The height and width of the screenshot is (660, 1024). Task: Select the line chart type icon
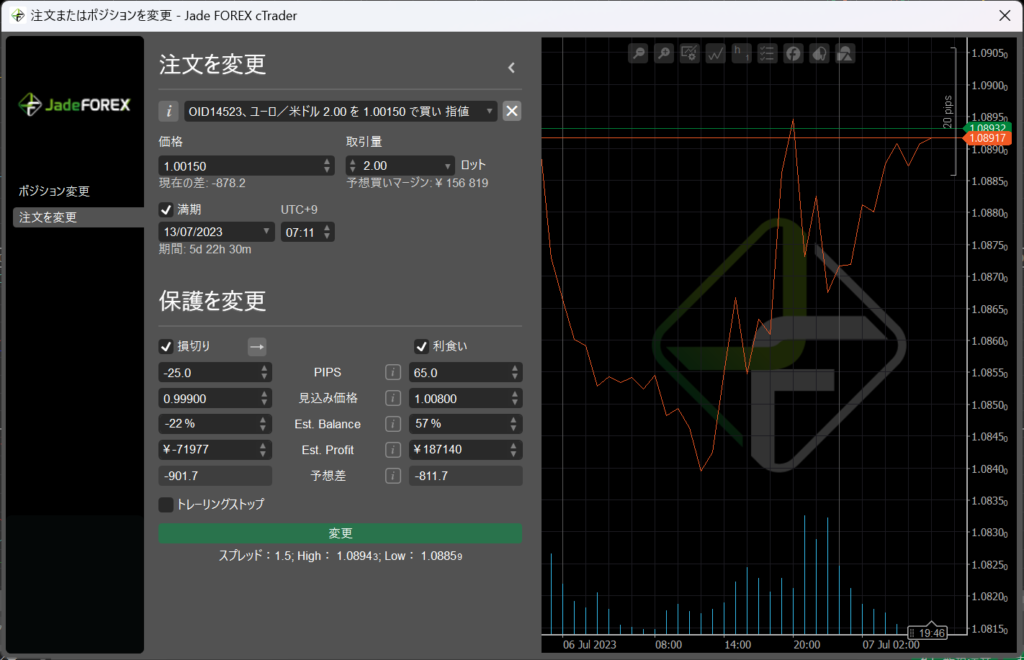[x=716, y=53]
